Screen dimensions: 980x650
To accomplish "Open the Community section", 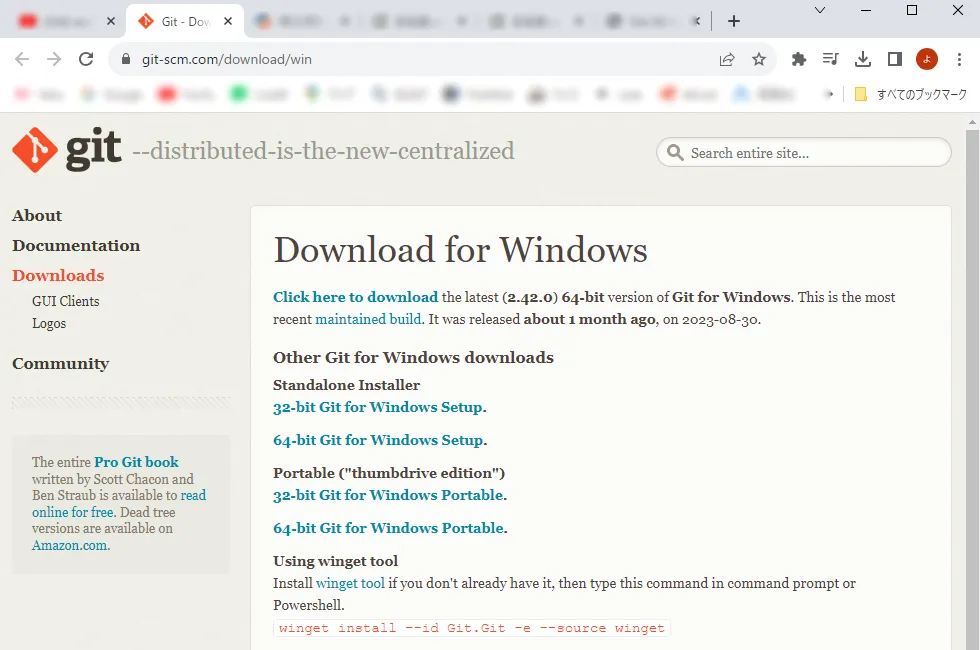I will click(x=61, y=364).
